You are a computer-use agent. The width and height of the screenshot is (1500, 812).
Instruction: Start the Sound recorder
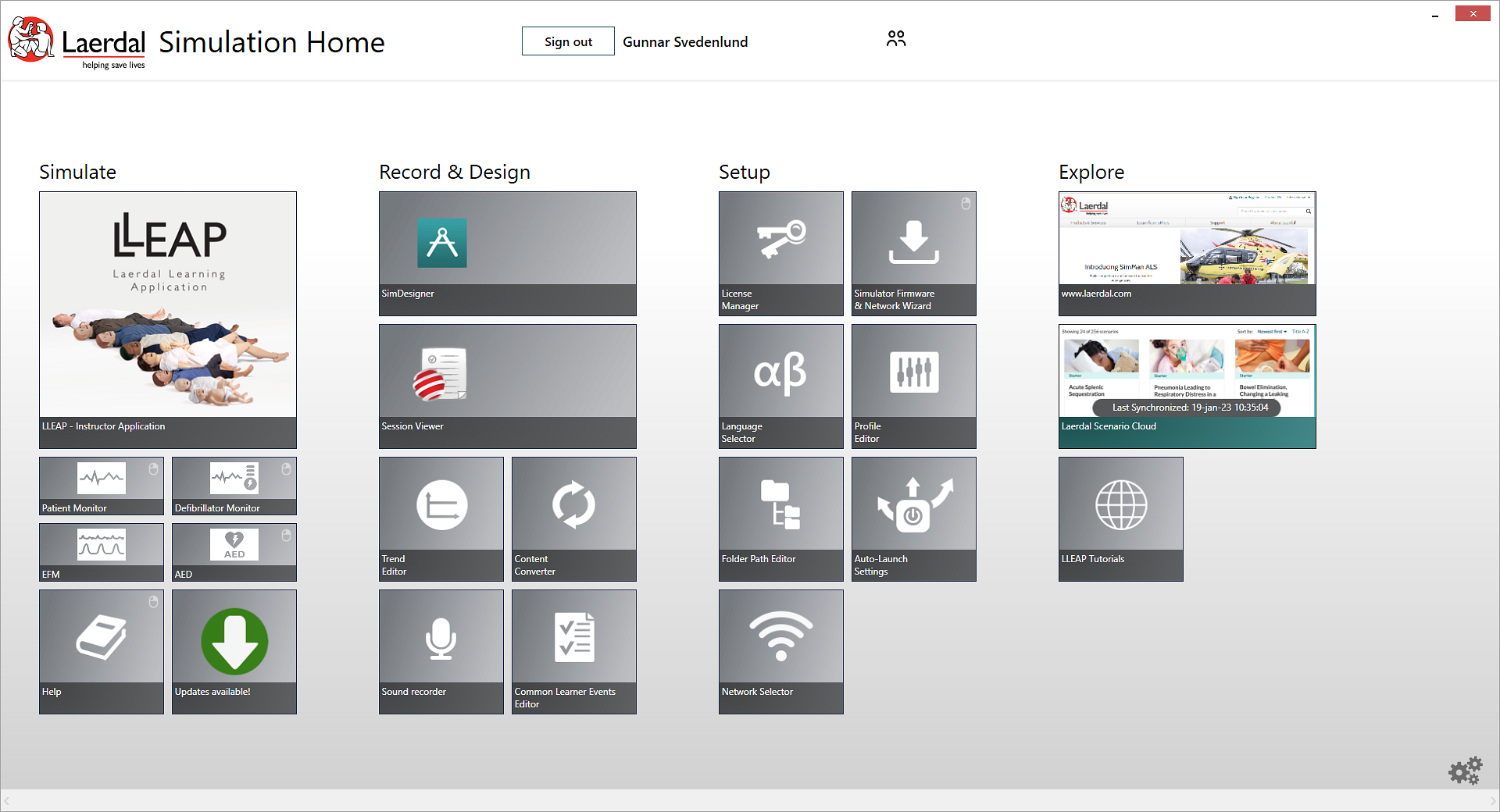441,651
